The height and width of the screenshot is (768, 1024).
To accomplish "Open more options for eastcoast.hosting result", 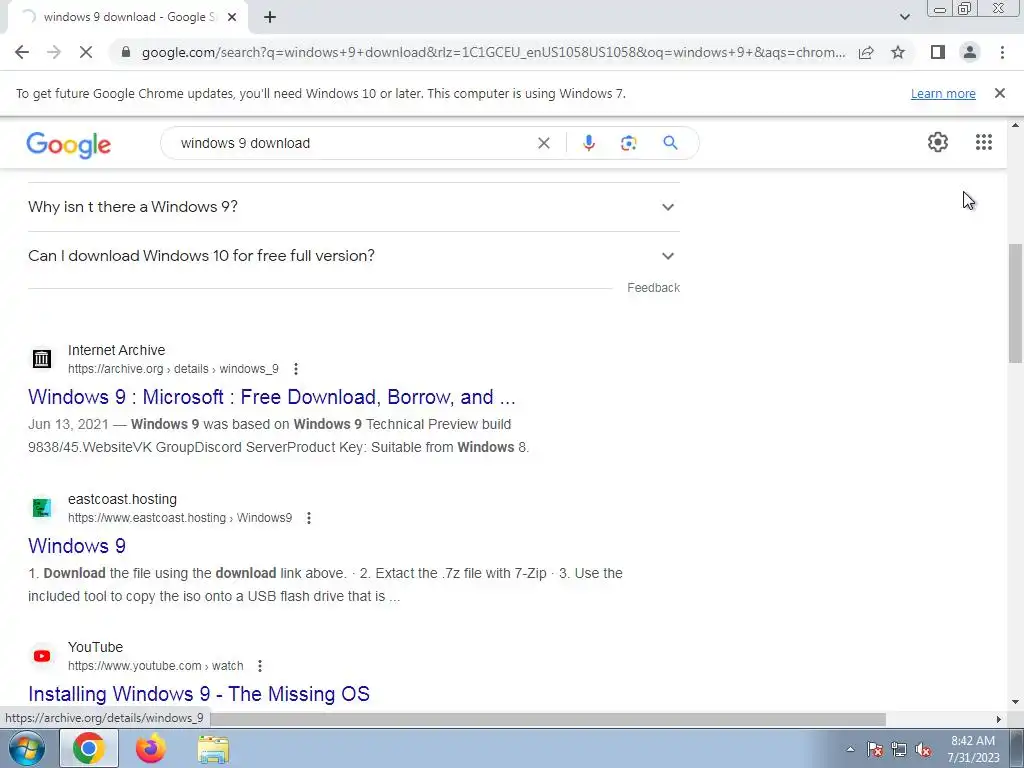I will coord(309,518).
